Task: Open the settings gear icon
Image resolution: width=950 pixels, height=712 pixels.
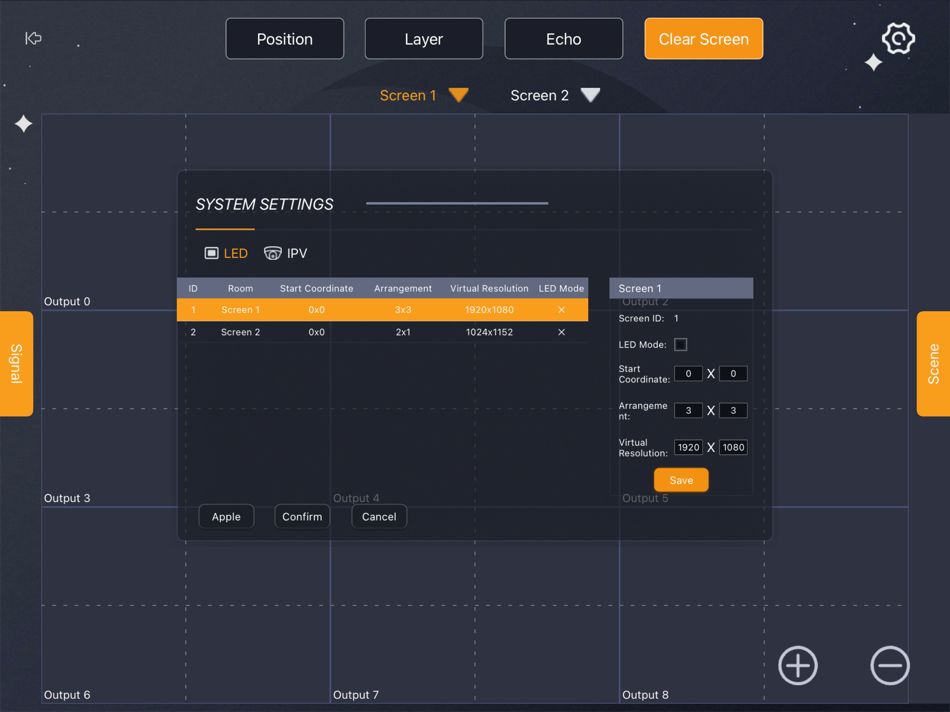Action: click(x=898, y=39)
